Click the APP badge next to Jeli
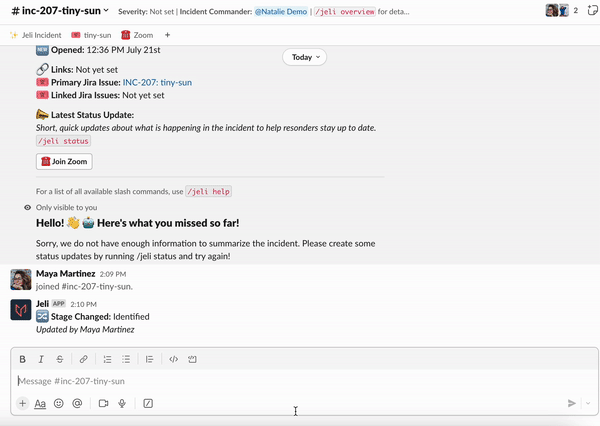This screenshot has height=426, width=600. pyautogui.click(x=59, y=304)
